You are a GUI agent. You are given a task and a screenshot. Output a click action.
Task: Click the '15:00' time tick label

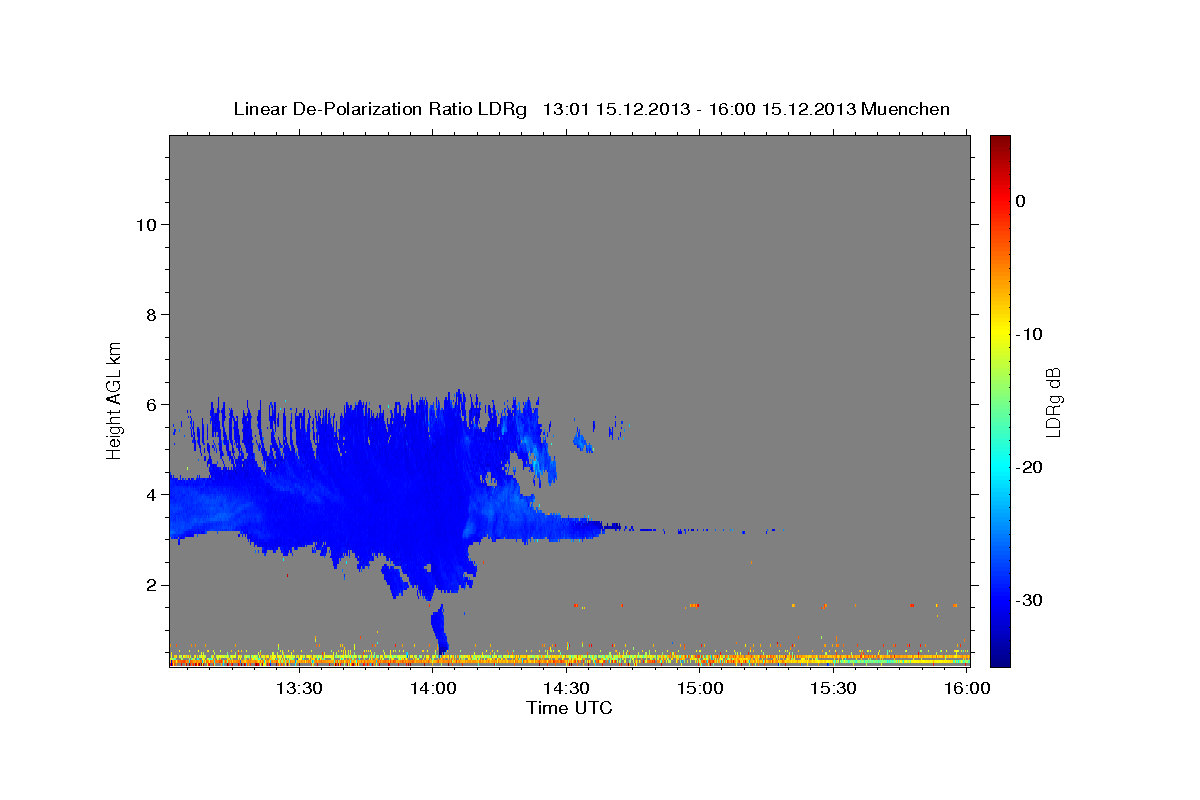pyautogui.click(x=700, y=688)
